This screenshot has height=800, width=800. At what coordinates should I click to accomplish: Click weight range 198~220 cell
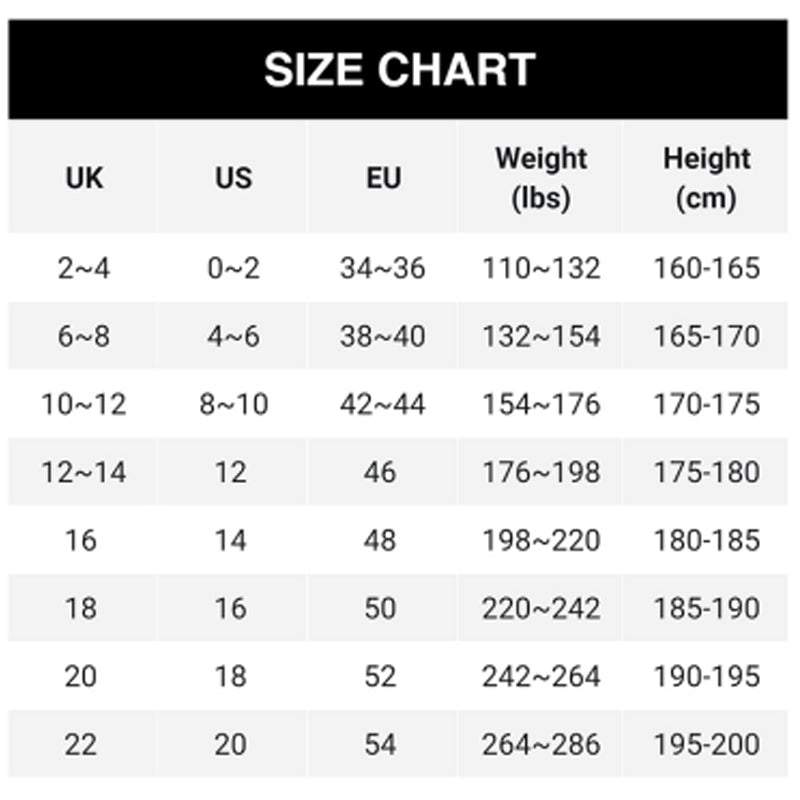(x=541, y=540)
